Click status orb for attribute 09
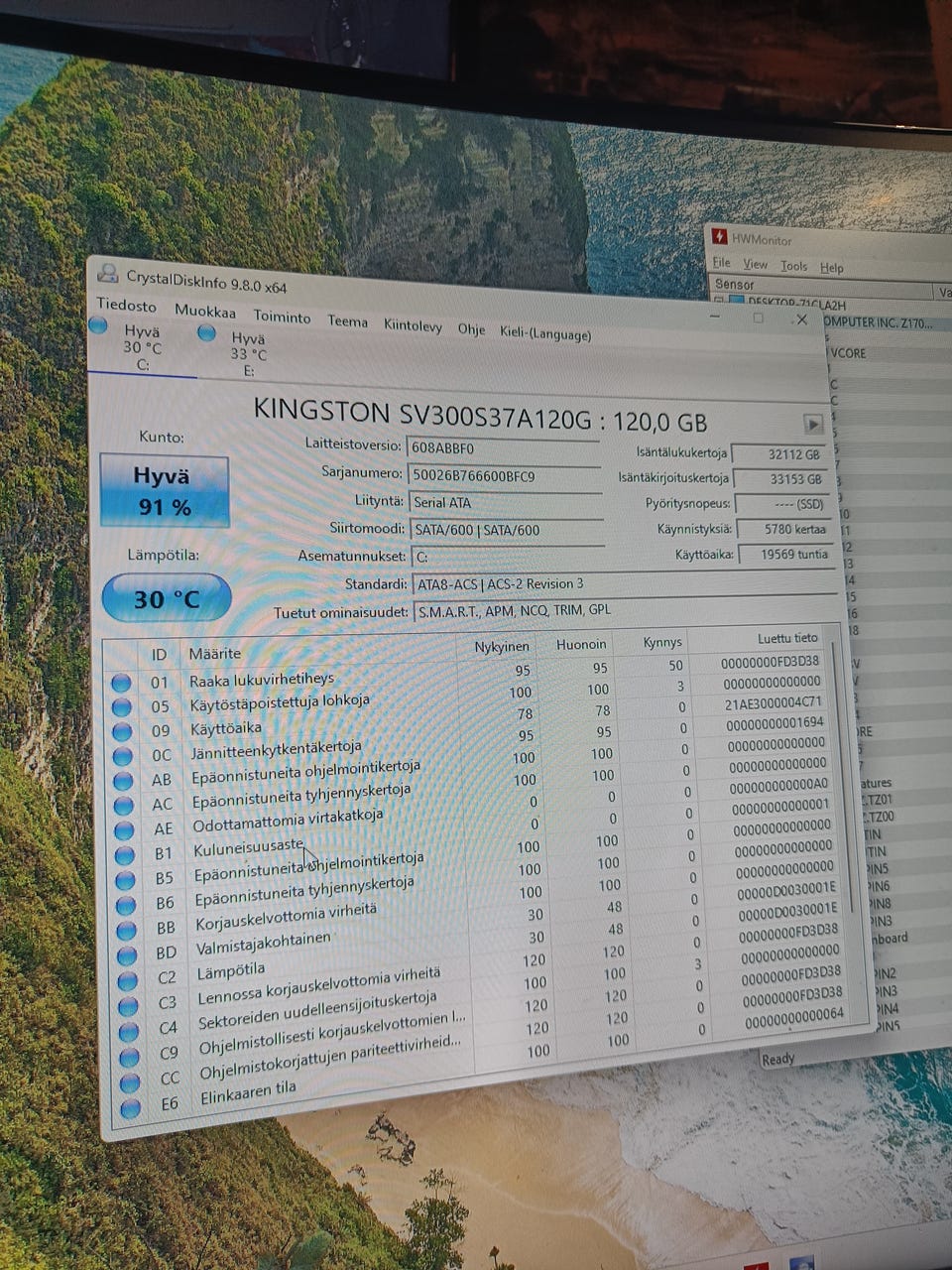The width and height of the screenshot is (952, 1270). coord(122,731)
